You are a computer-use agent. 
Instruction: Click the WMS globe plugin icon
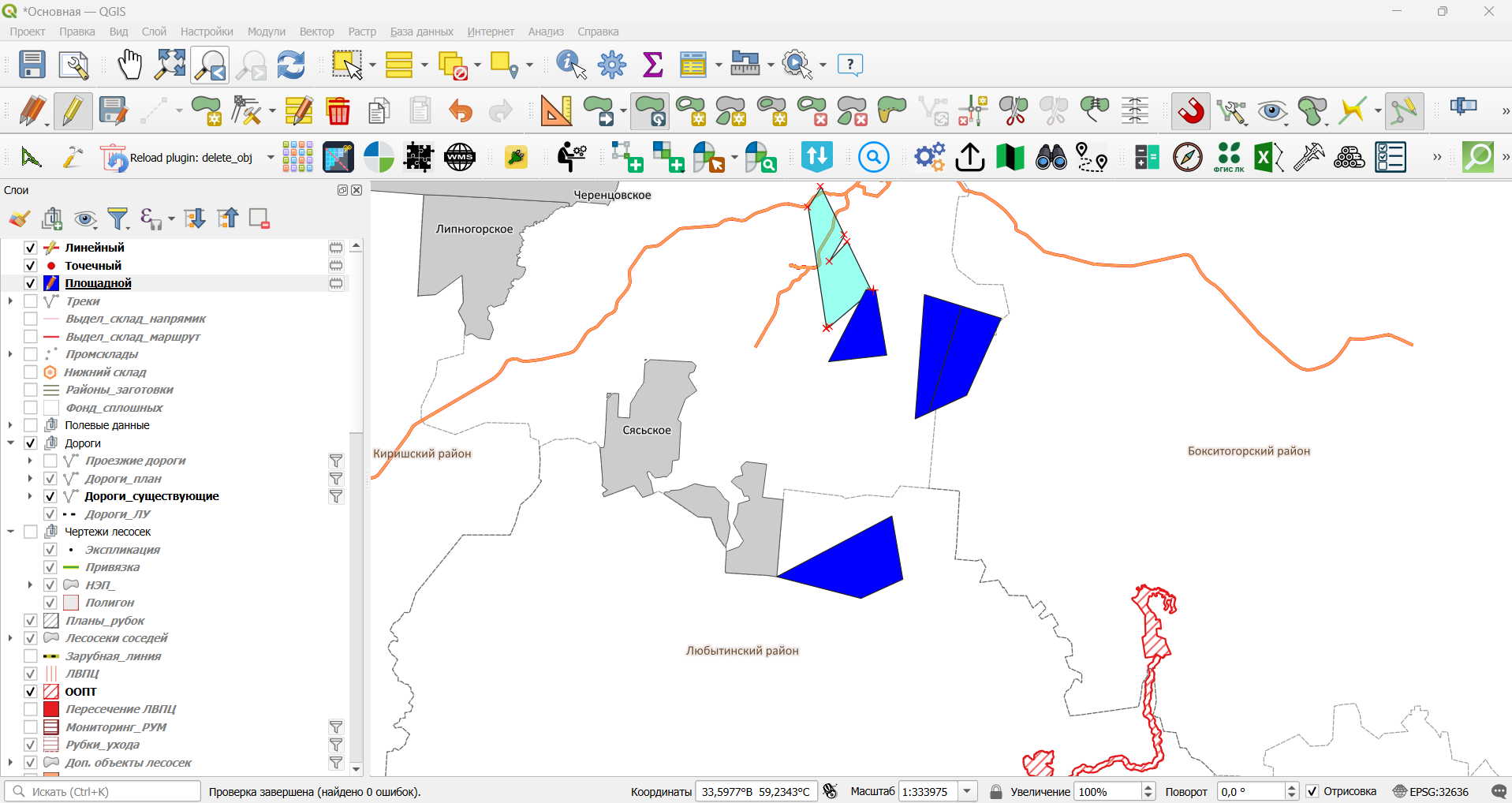tap(460, 158)
